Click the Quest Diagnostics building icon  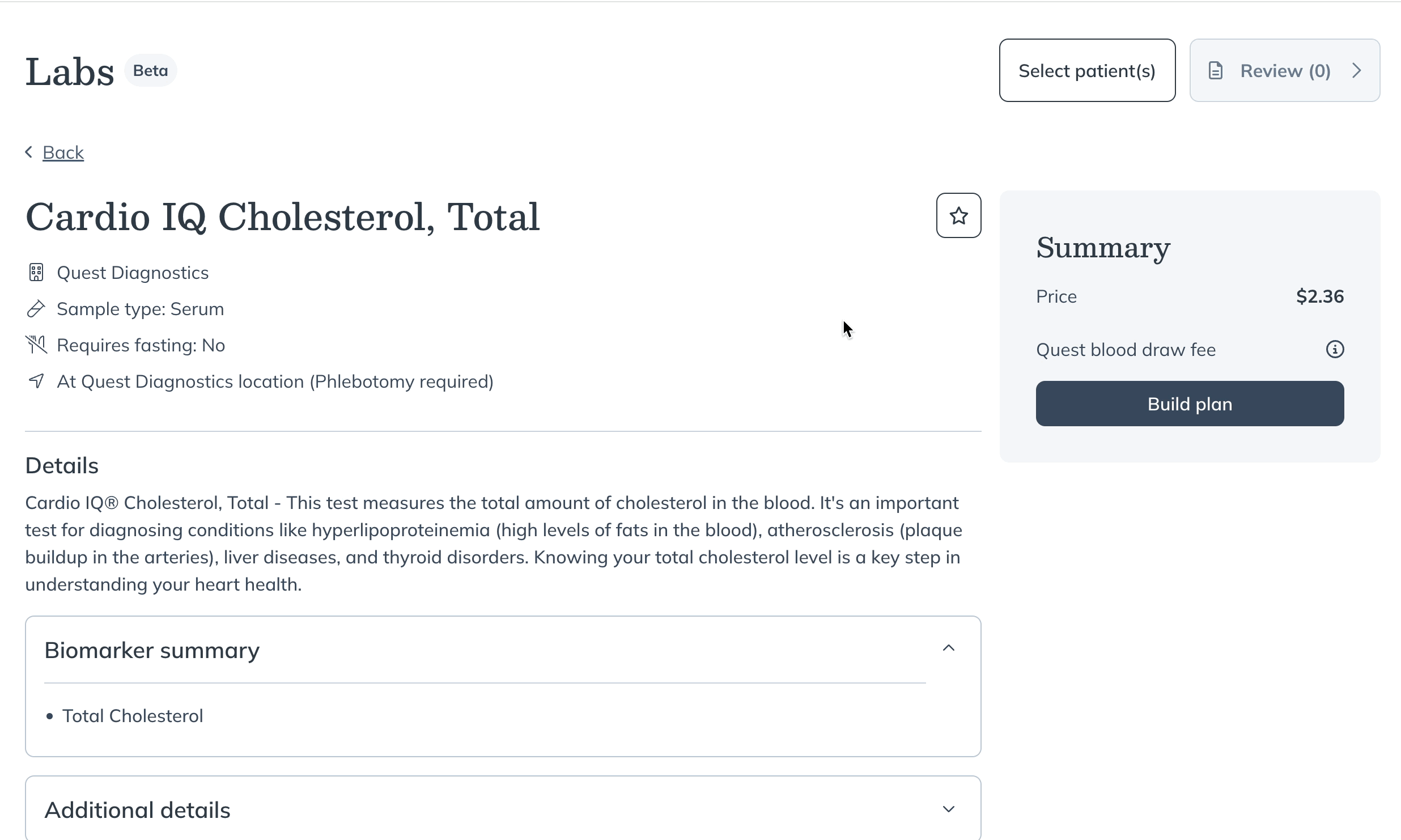coord(36,273)
